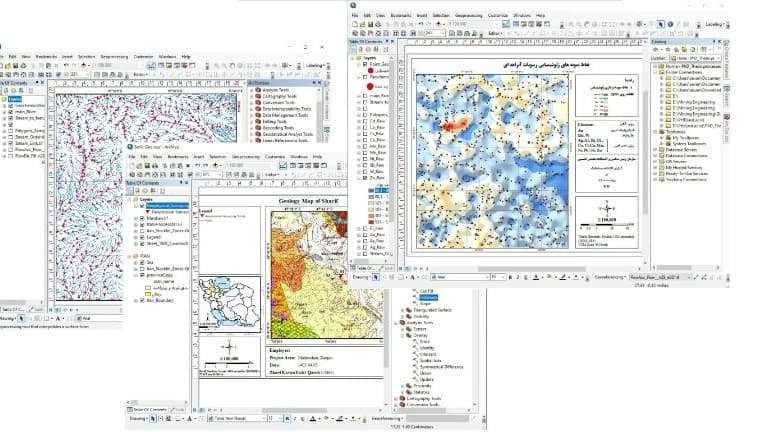Click dark red class swatch under Zn_Raw

(372, 222)
